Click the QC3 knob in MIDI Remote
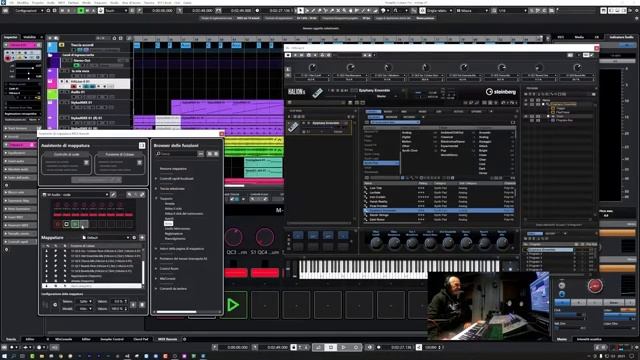This screenshot has width=640, height=360. pyautogui.click(x=234, y=237)
